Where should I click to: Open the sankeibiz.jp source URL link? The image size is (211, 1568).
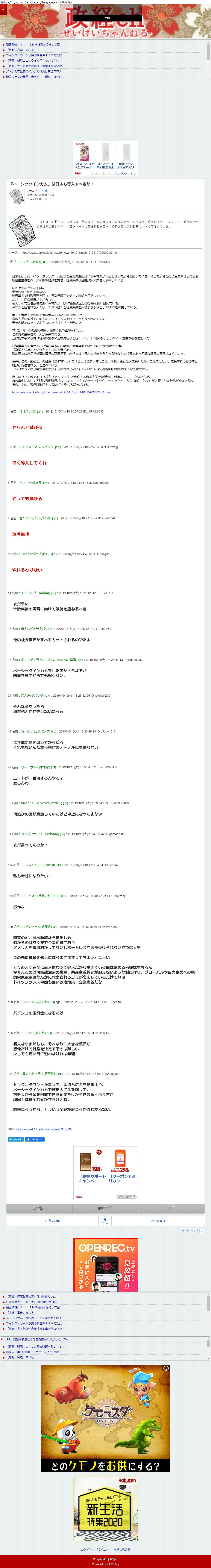pos(61,393)
